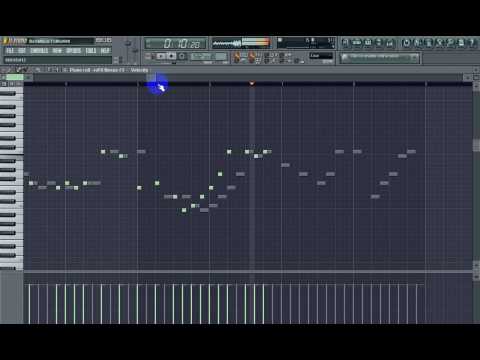
Task: Click the scroll-right button on horizontal scrollbar
Action: 468,77
